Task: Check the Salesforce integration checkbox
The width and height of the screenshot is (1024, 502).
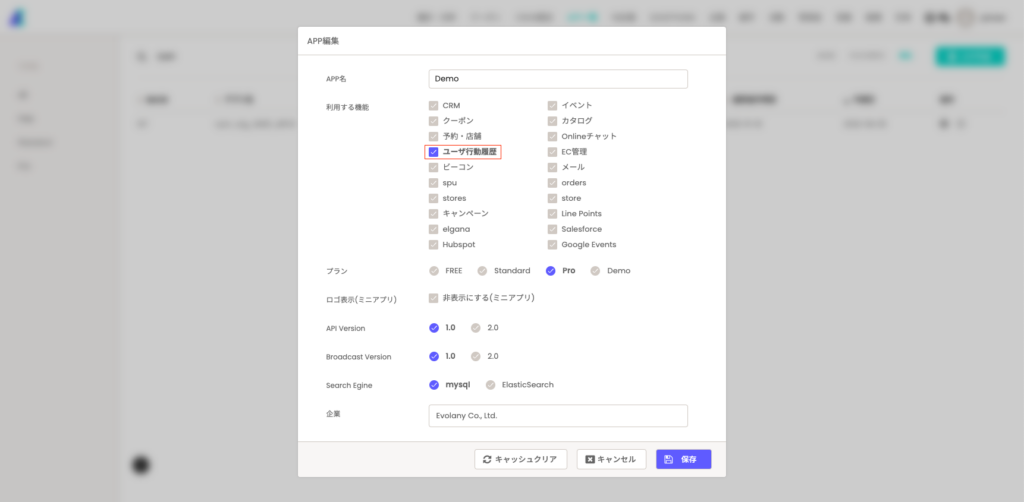Action: point(552,229)
